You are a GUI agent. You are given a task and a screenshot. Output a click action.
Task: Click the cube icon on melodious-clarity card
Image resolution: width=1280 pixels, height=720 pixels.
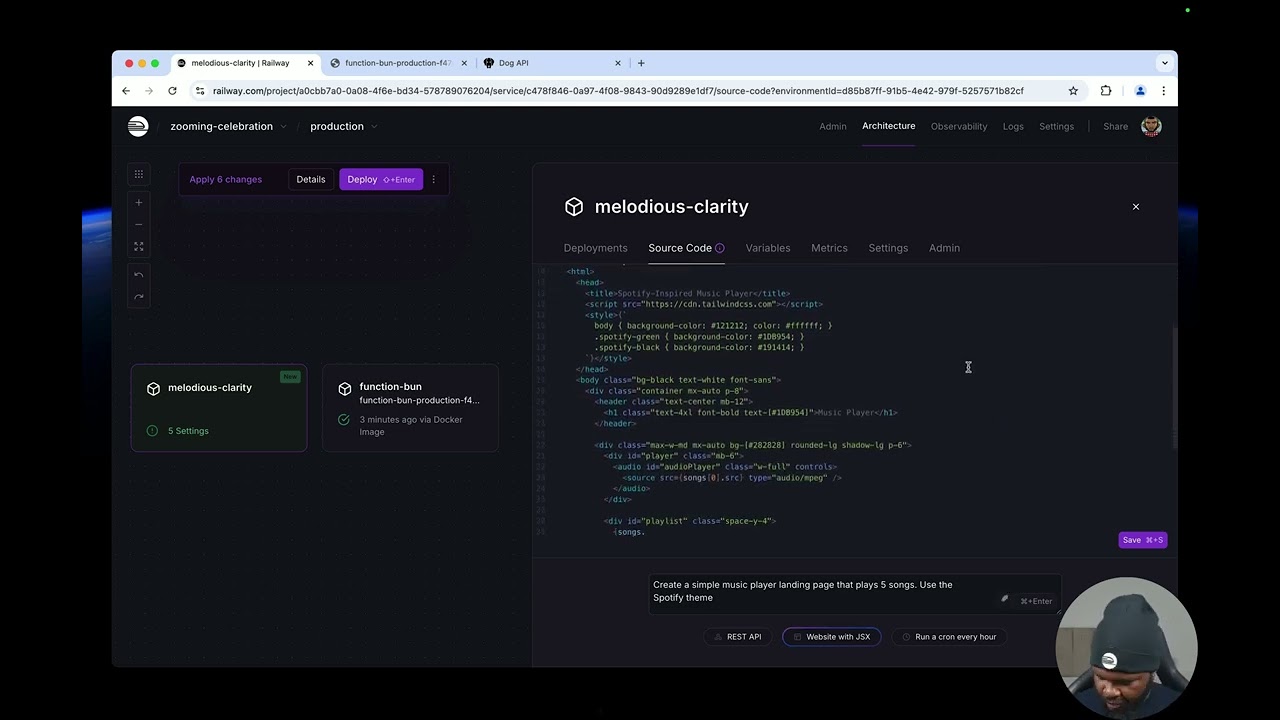pos(153,388)
